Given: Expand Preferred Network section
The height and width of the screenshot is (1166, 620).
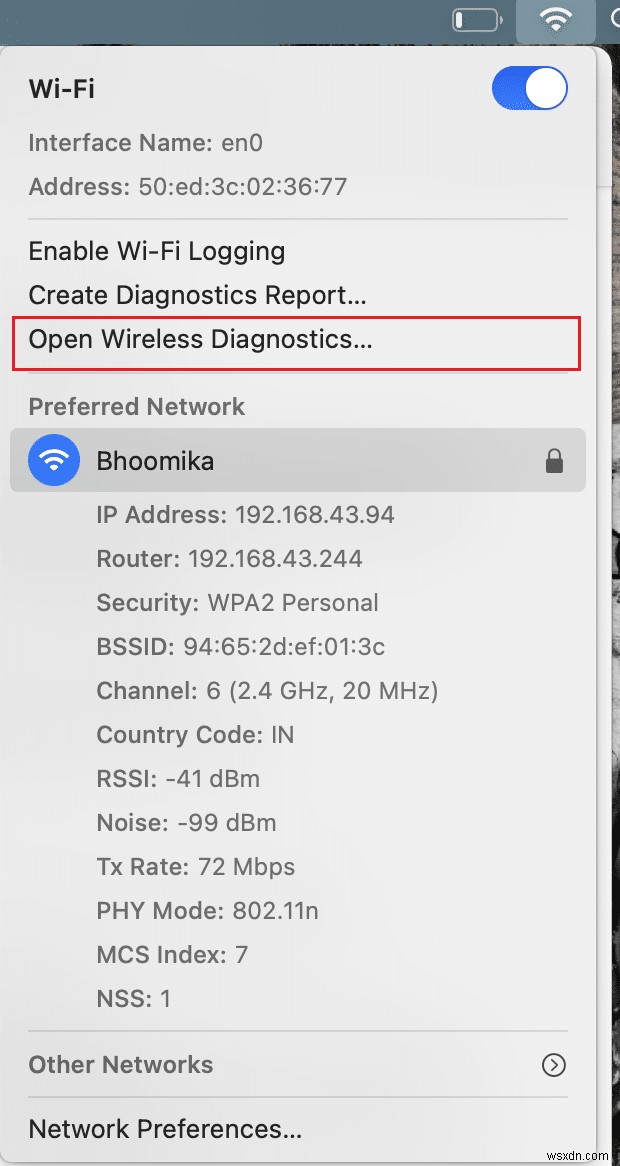Looking at the screenshot, I should point(136,406).
